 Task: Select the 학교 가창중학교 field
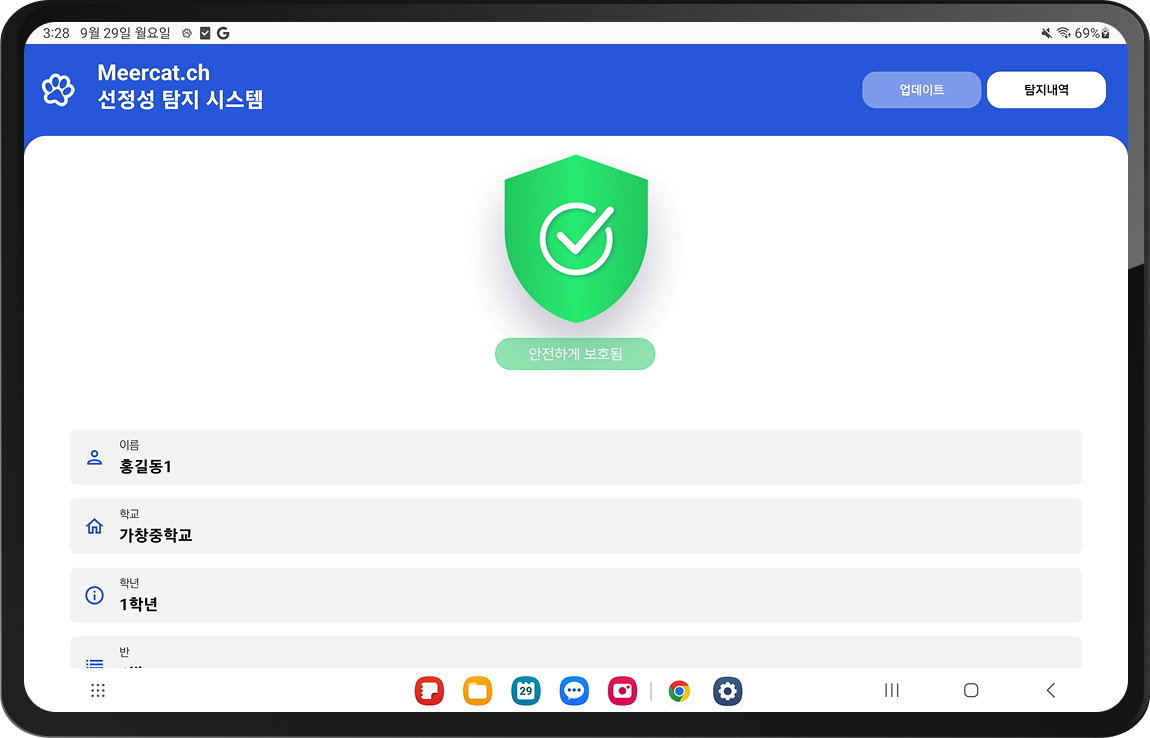pos(576,526)
